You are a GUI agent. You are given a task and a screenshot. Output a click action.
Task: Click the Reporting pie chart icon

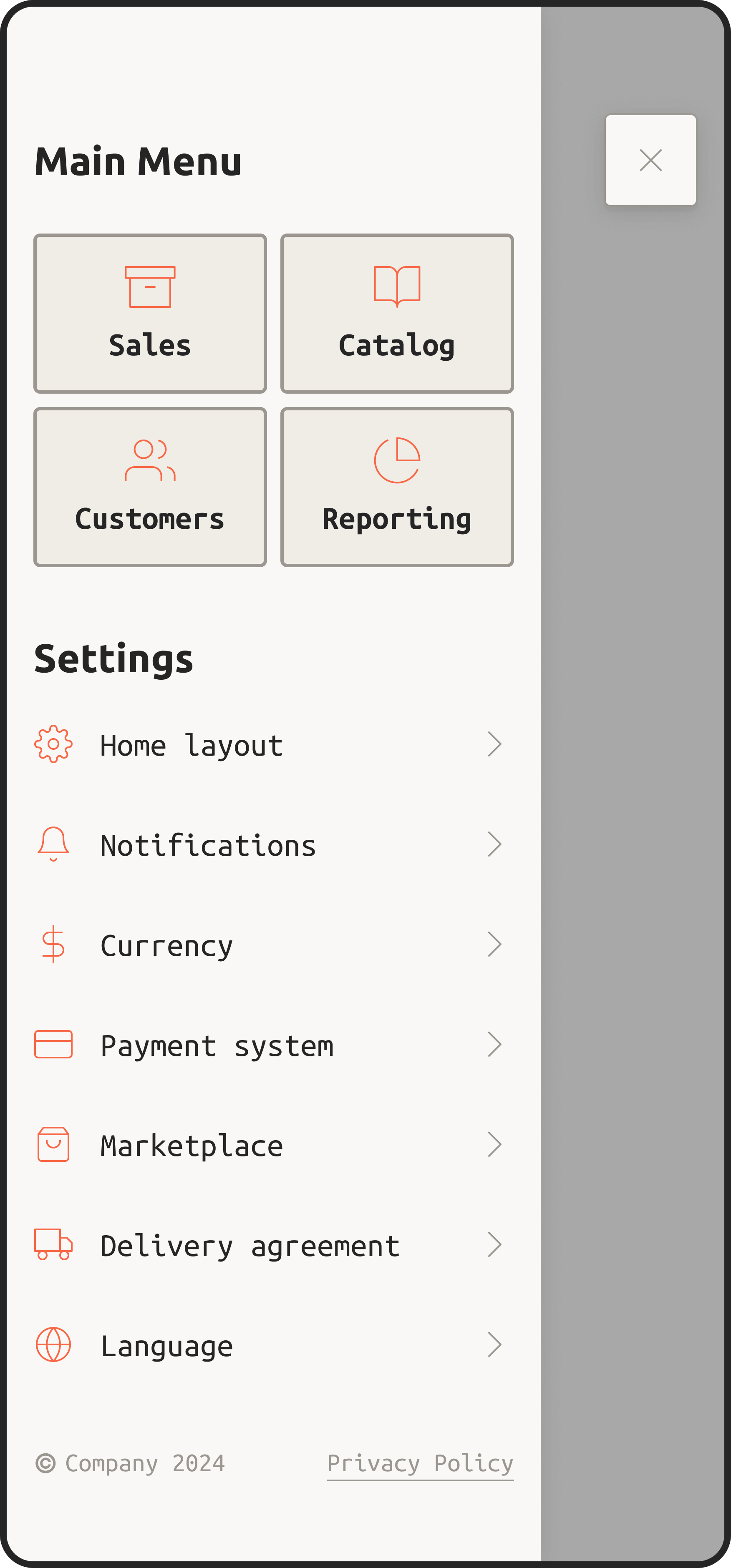397,460
